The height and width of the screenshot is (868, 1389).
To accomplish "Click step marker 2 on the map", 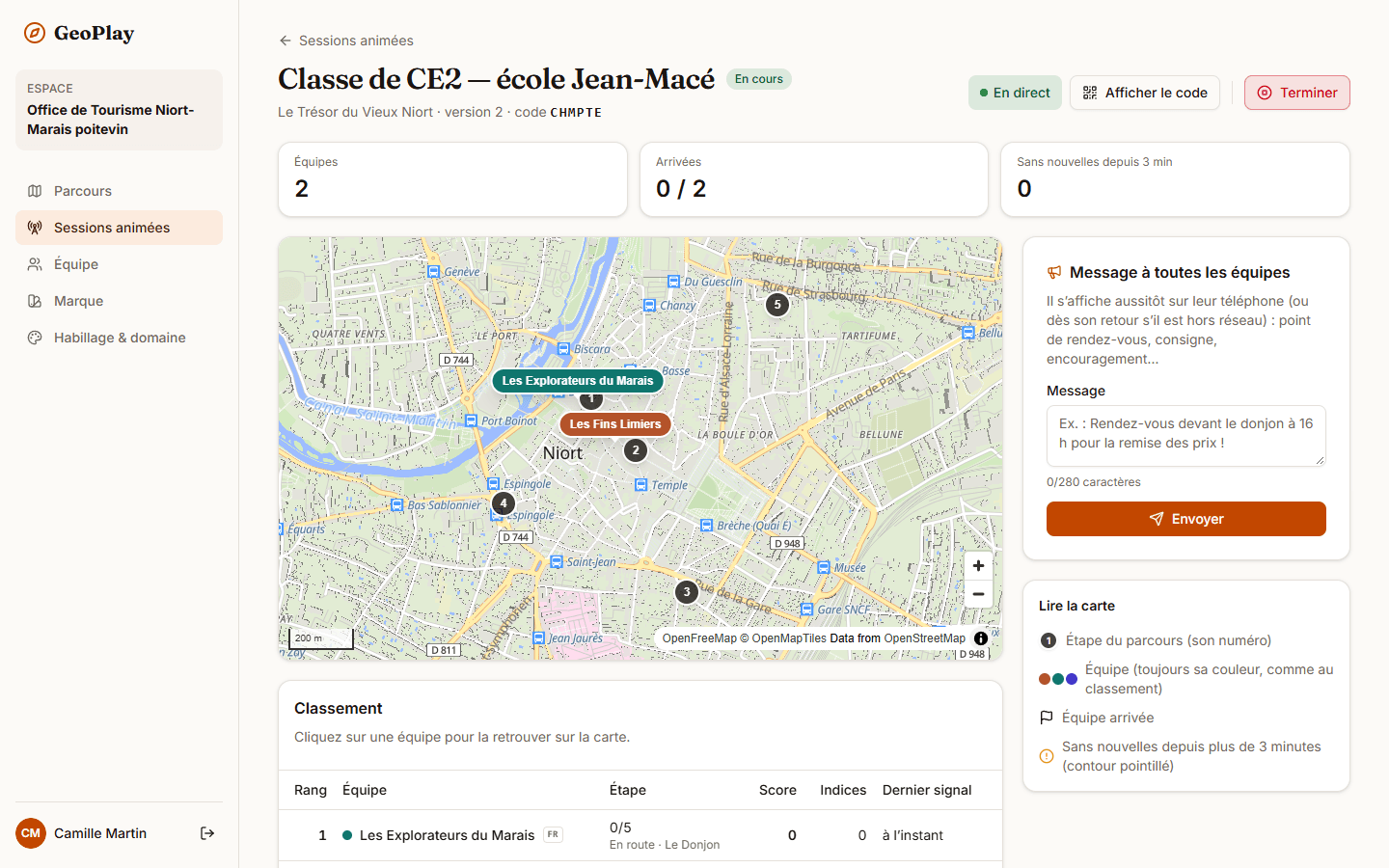I will 636,450.
